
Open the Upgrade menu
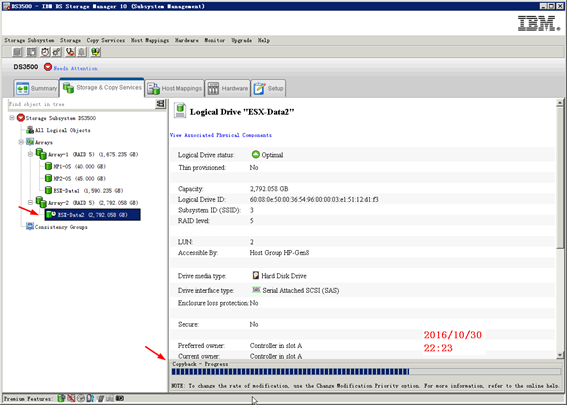pos(242,40)
